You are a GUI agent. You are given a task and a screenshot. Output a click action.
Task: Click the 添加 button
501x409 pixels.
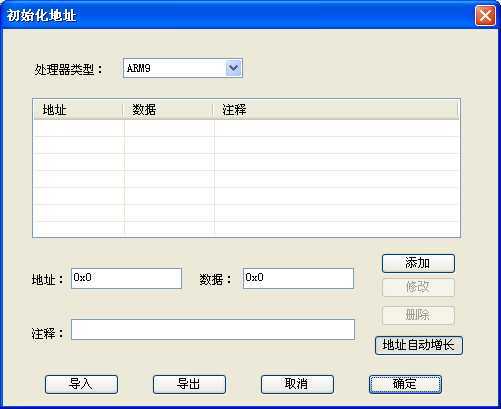pos(418,263)
